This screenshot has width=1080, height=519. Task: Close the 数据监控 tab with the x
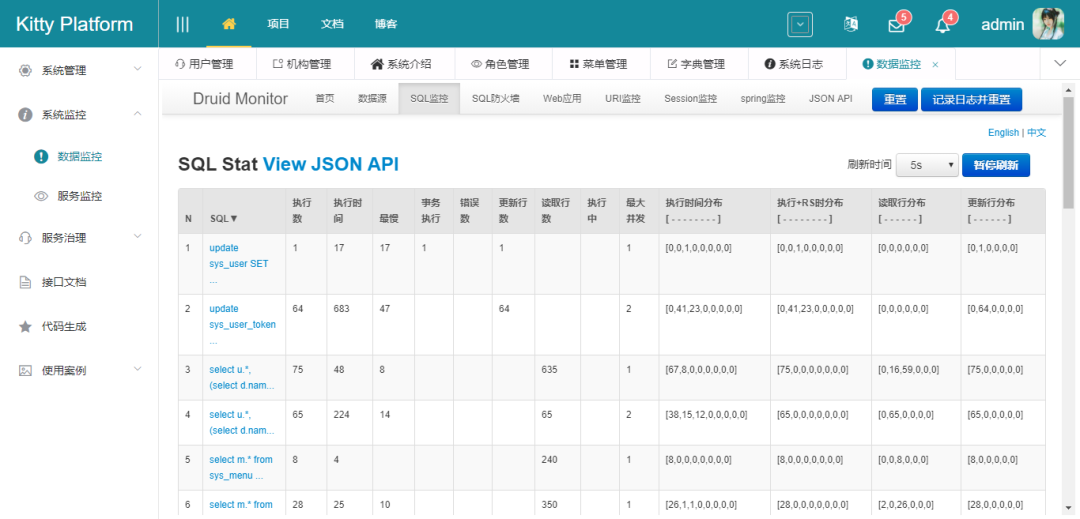[x=935, y=65]
